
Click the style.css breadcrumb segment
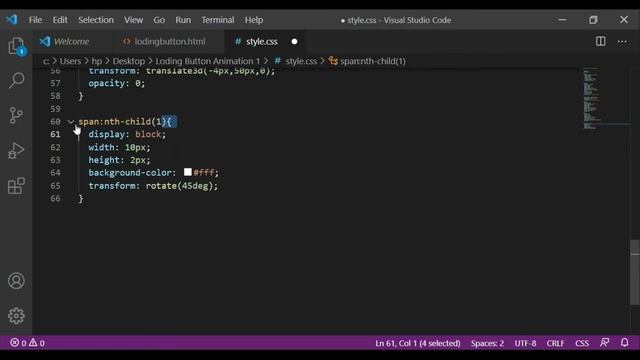[301, 61]
